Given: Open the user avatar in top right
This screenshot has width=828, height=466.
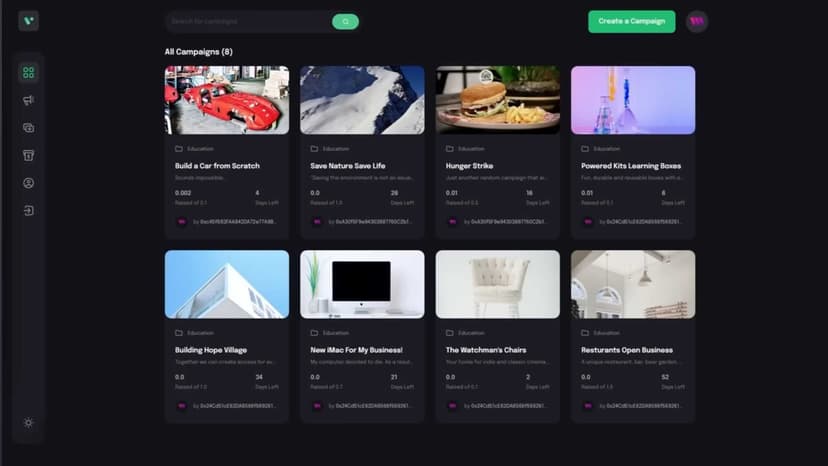Looking at the screenshot, I should (697, 22).
